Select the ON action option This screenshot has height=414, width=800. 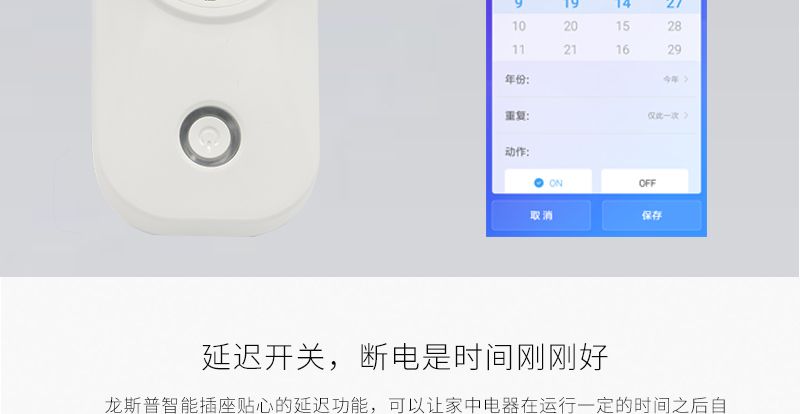(x=548, y=181)
